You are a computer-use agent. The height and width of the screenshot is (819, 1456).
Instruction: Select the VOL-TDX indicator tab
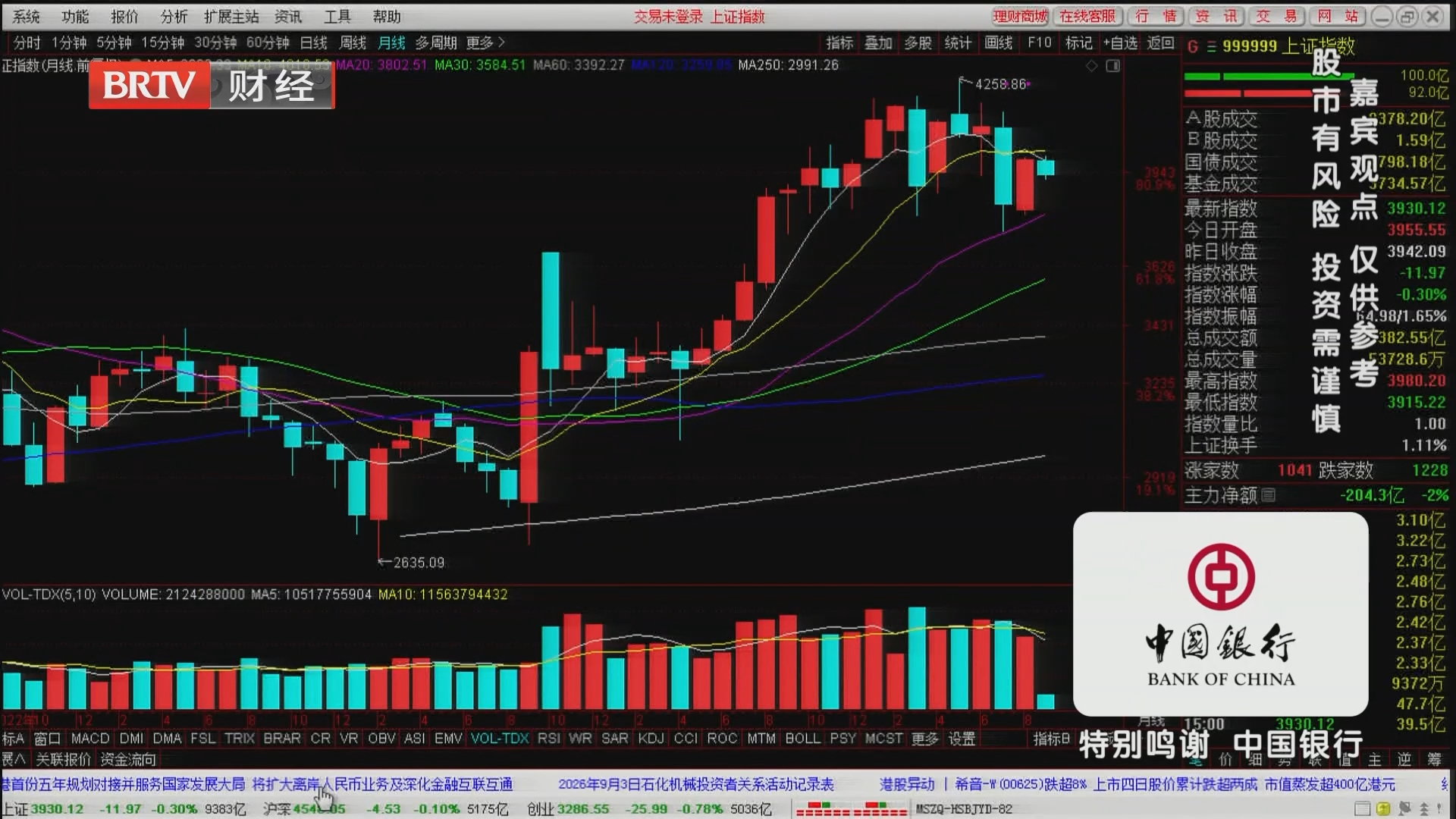(x=500, y=739)
